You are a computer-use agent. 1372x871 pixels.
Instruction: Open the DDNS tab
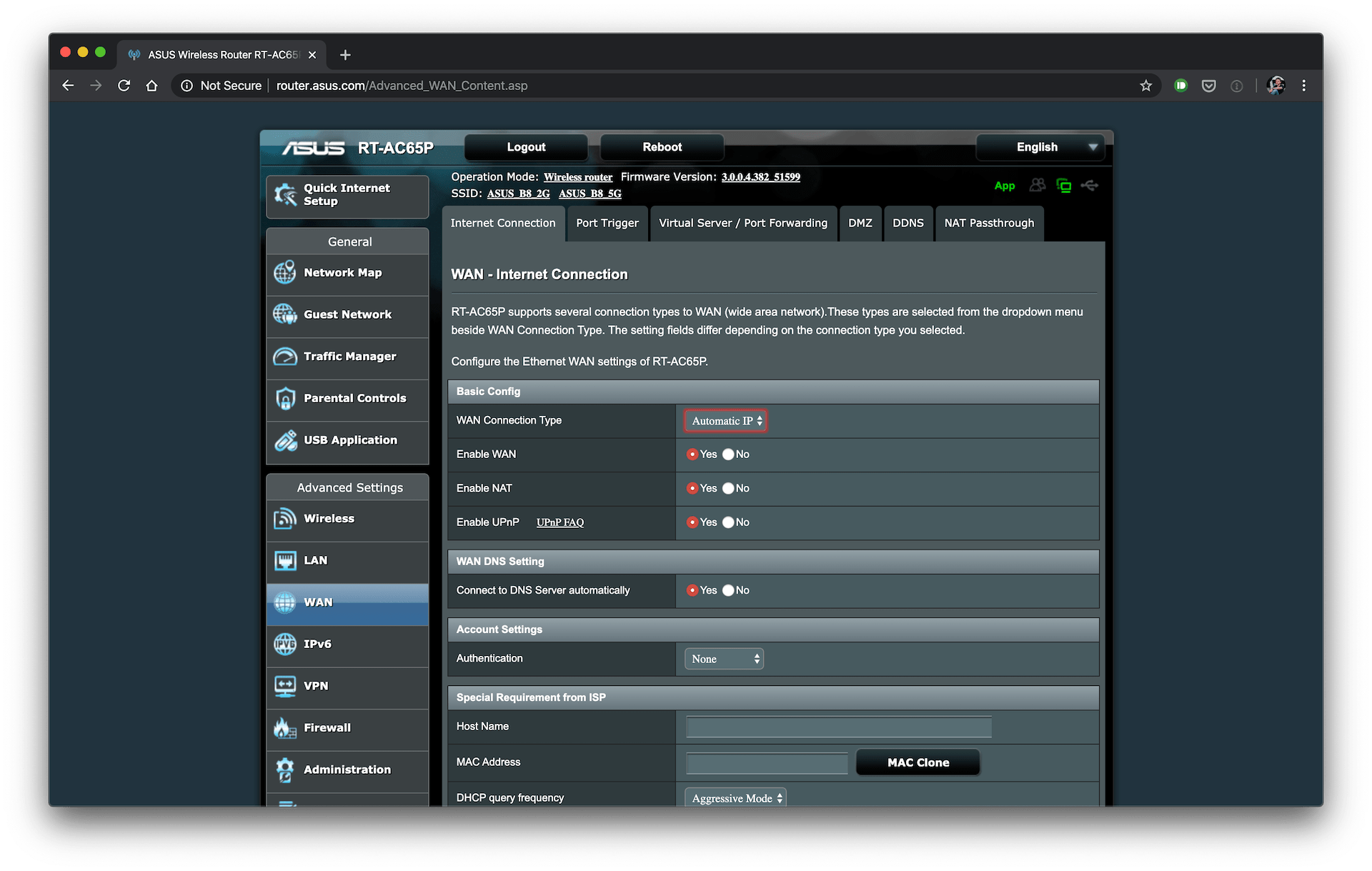tap(908, 223)
